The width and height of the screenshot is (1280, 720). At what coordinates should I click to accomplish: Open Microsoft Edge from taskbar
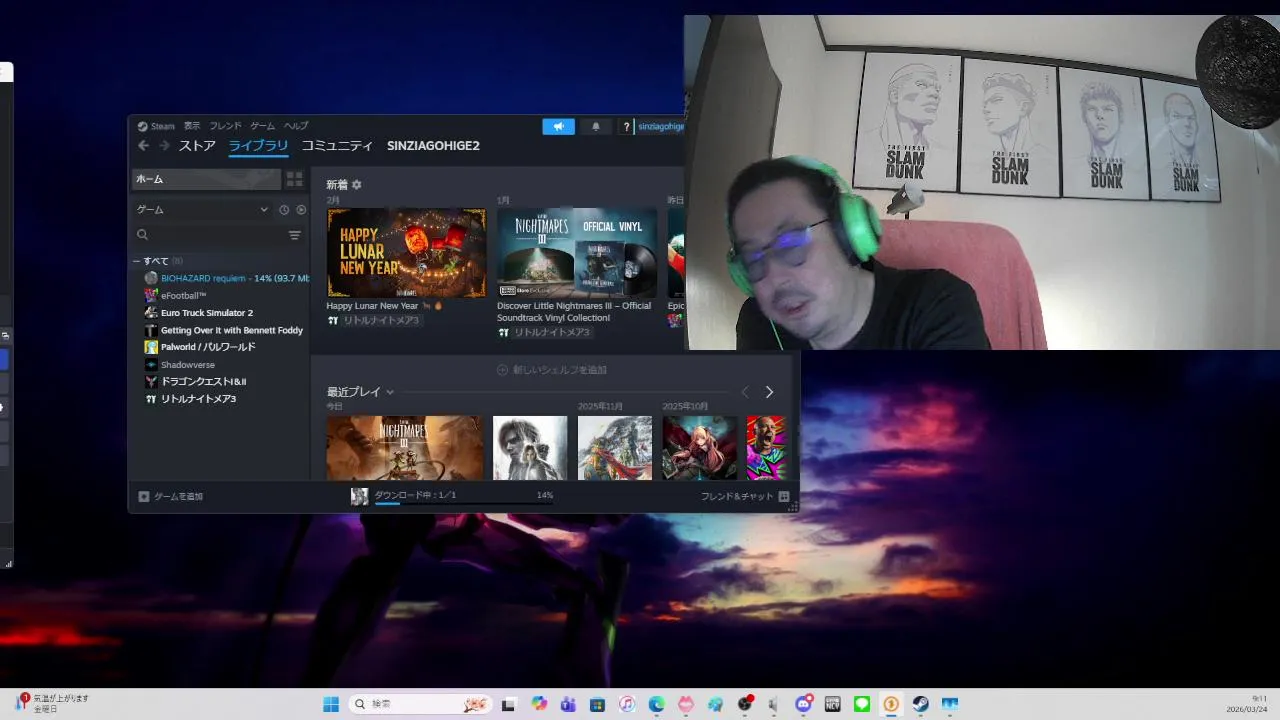point(656,704)
